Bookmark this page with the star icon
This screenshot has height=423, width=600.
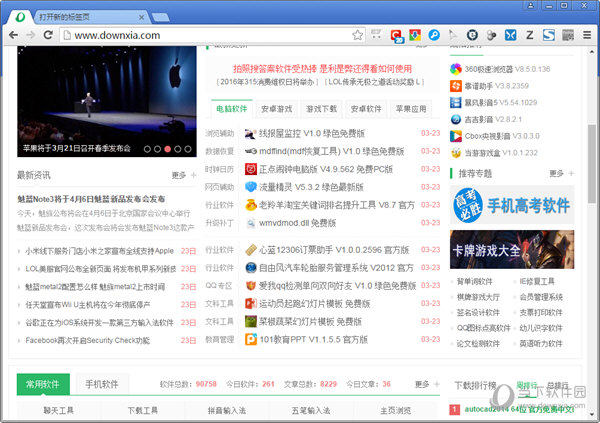[x=357, y=35]
